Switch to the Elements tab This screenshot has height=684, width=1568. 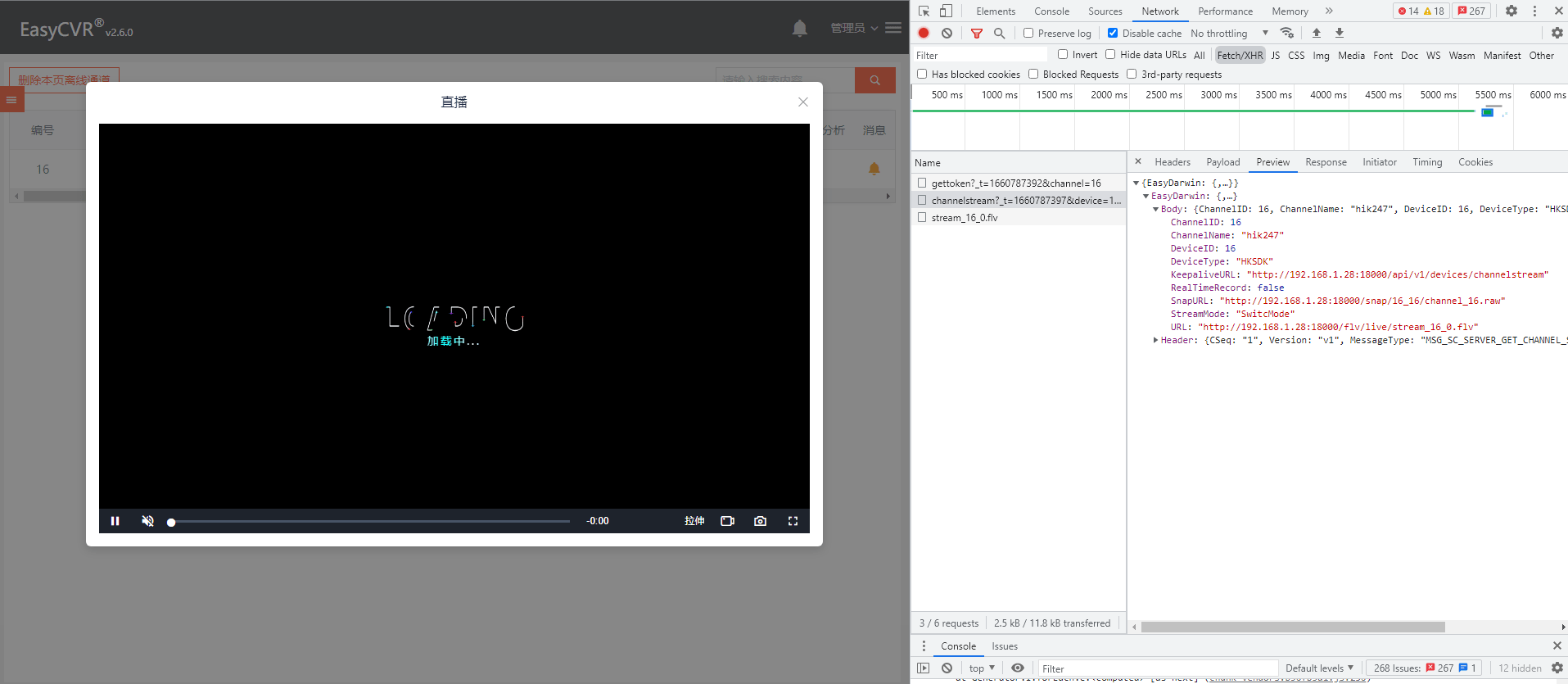tap(996, 11)
